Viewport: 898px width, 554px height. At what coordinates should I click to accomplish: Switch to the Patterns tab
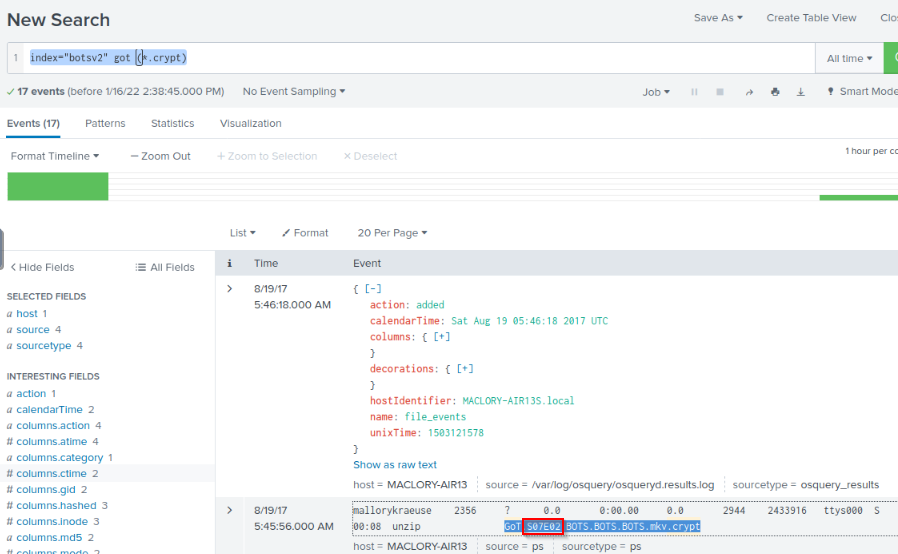pos(105,123)
